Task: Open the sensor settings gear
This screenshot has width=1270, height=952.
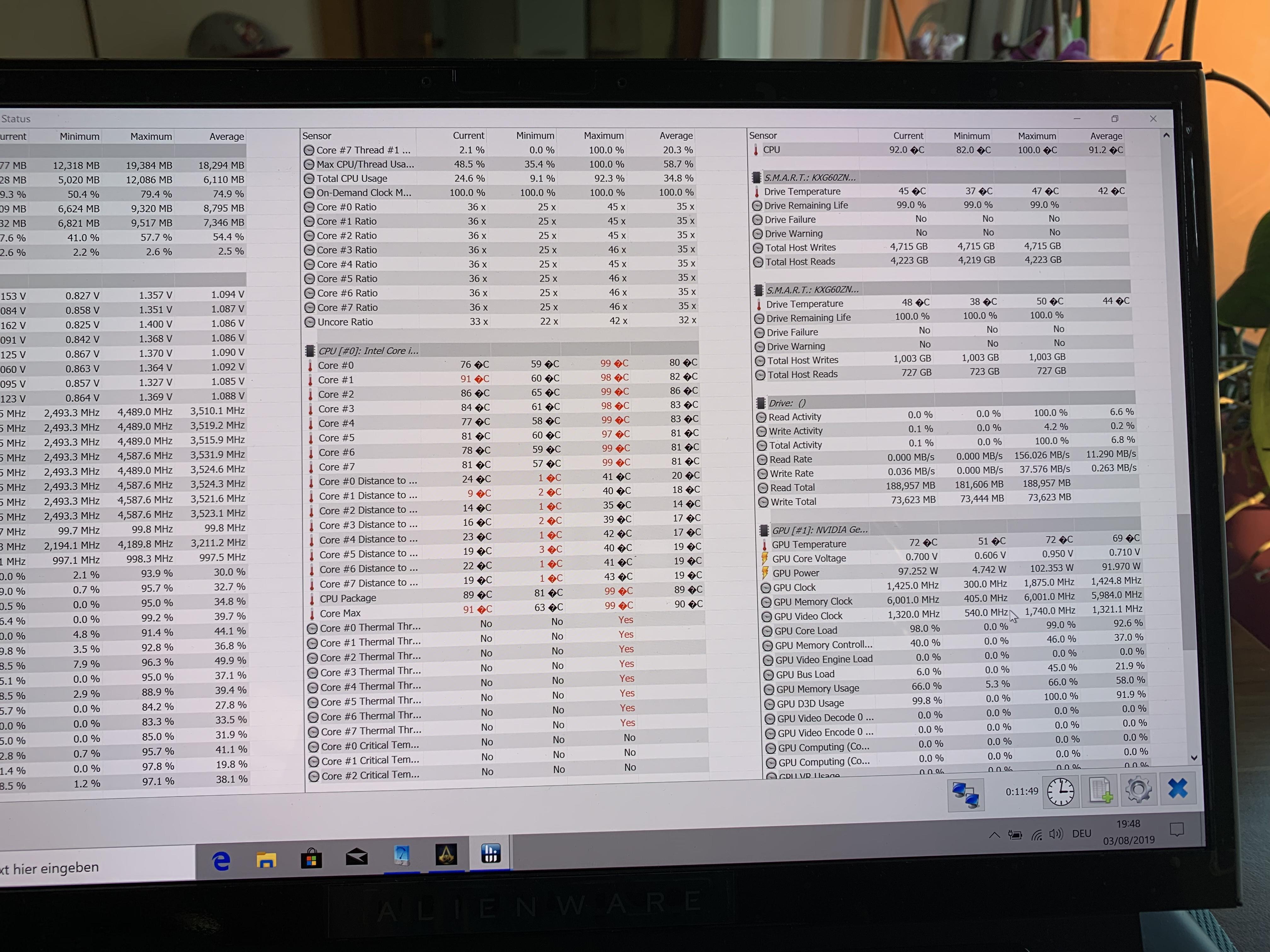Action: pyautogui.click(x=1139, y=790)
